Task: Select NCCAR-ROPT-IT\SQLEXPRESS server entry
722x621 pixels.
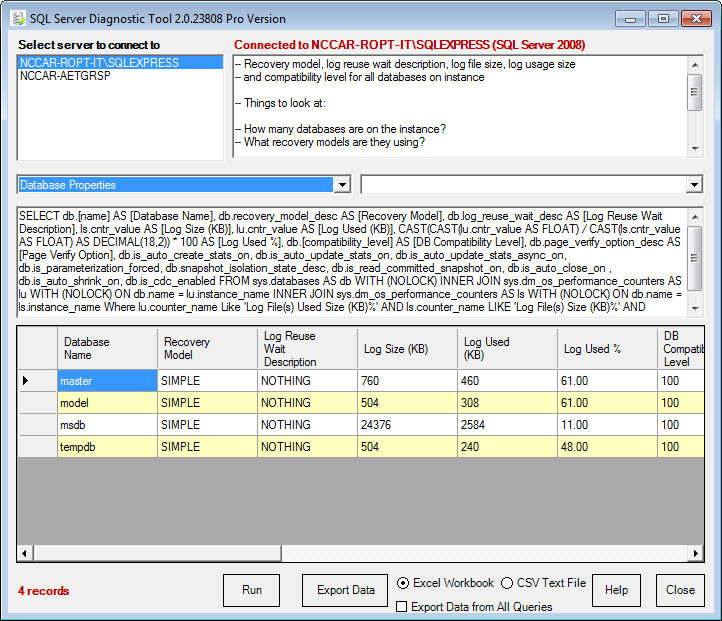Action: (99, 63)
